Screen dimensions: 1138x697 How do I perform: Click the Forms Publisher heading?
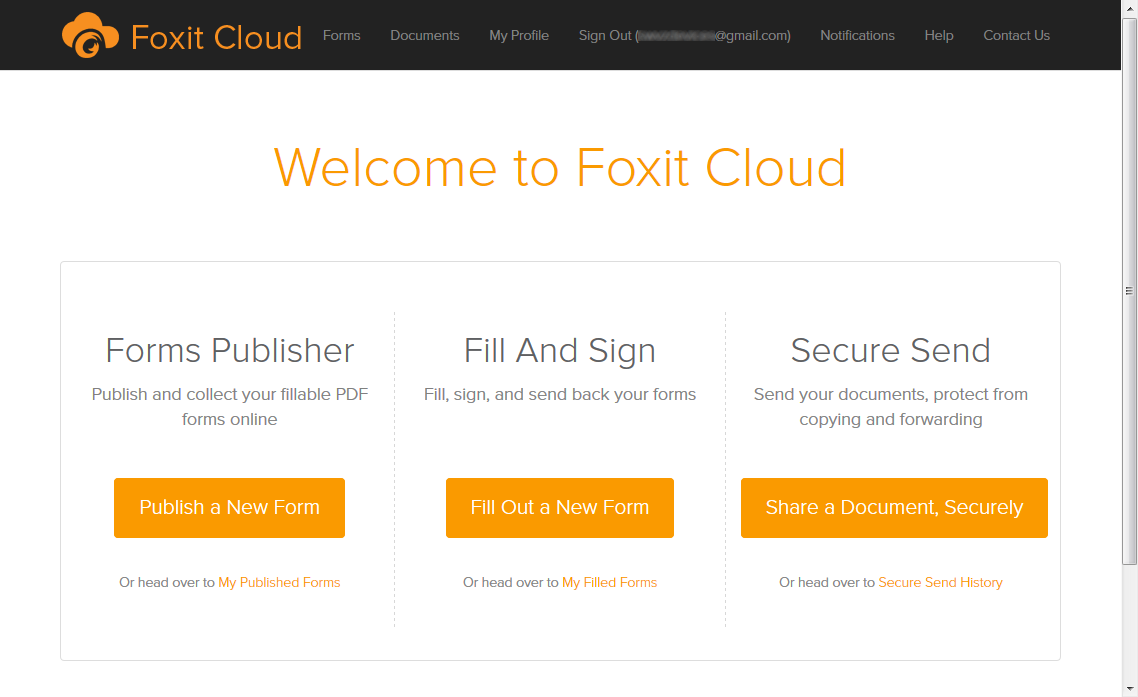coord(230,350)
